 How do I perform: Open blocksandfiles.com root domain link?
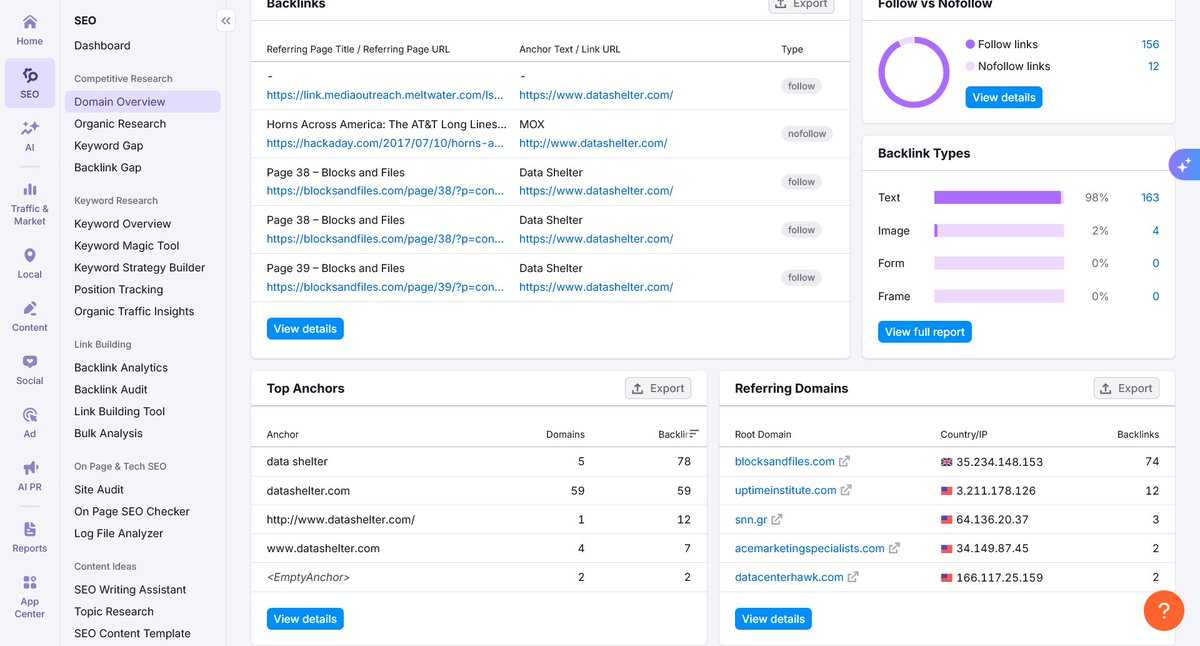coord(785,462)
